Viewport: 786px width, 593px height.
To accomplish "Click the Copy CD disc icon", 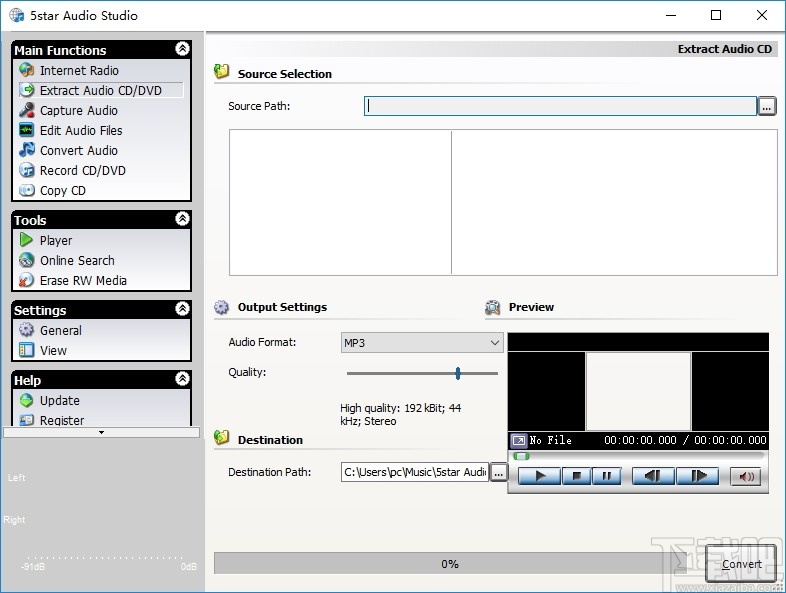I will (x=27, y=190).
